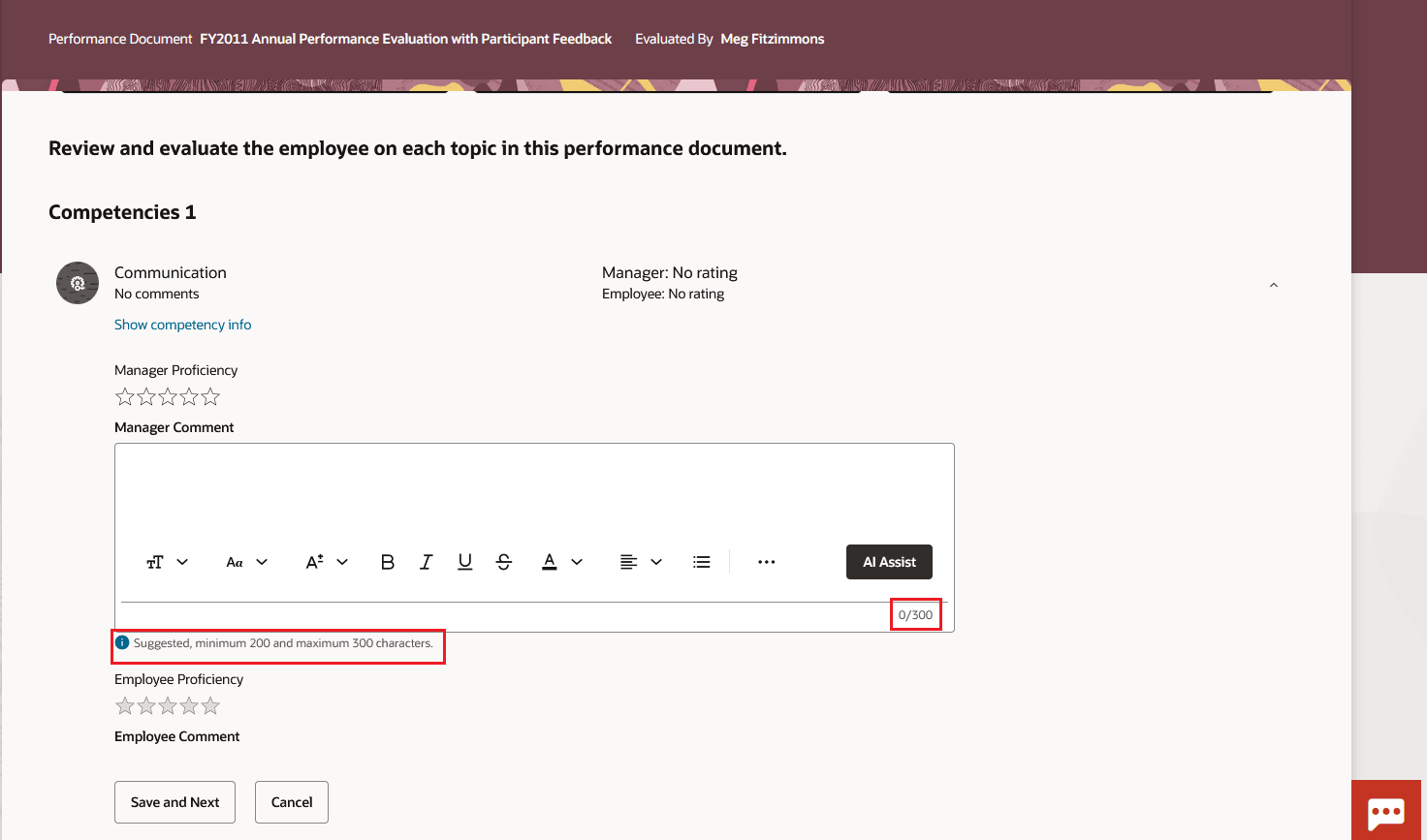Select the font color icon
Image resolution: width=1427 pixels, height=840 pixels.
pos(549,561)
